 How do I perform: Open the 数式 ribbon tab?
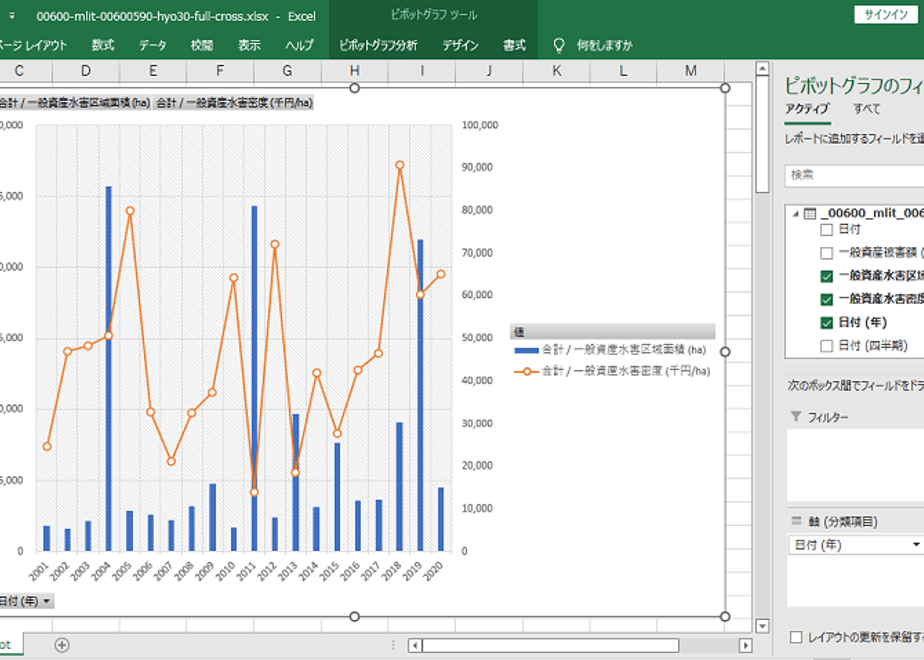click(103, 45)
